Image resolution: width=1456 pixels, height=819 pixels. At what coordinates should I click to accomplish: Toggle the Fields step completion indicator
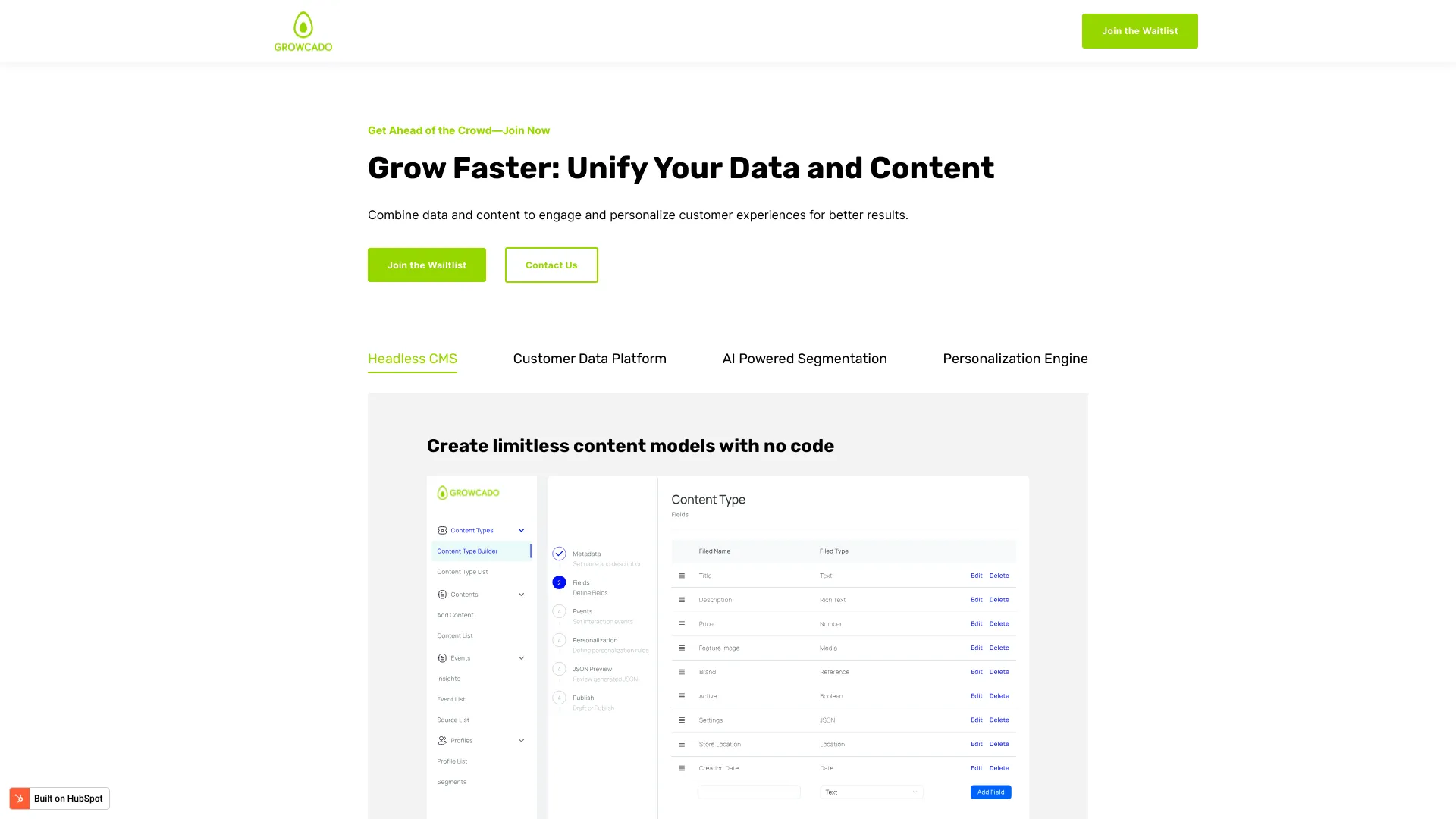(559, 582)
